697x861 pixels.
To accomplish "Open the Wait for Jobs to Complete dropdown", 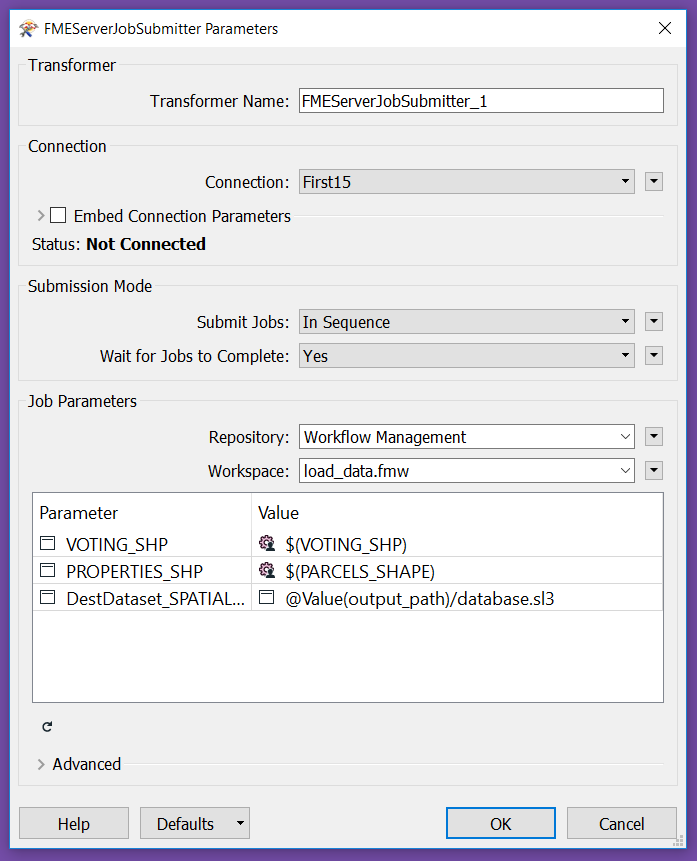I will tap(466, 356).
